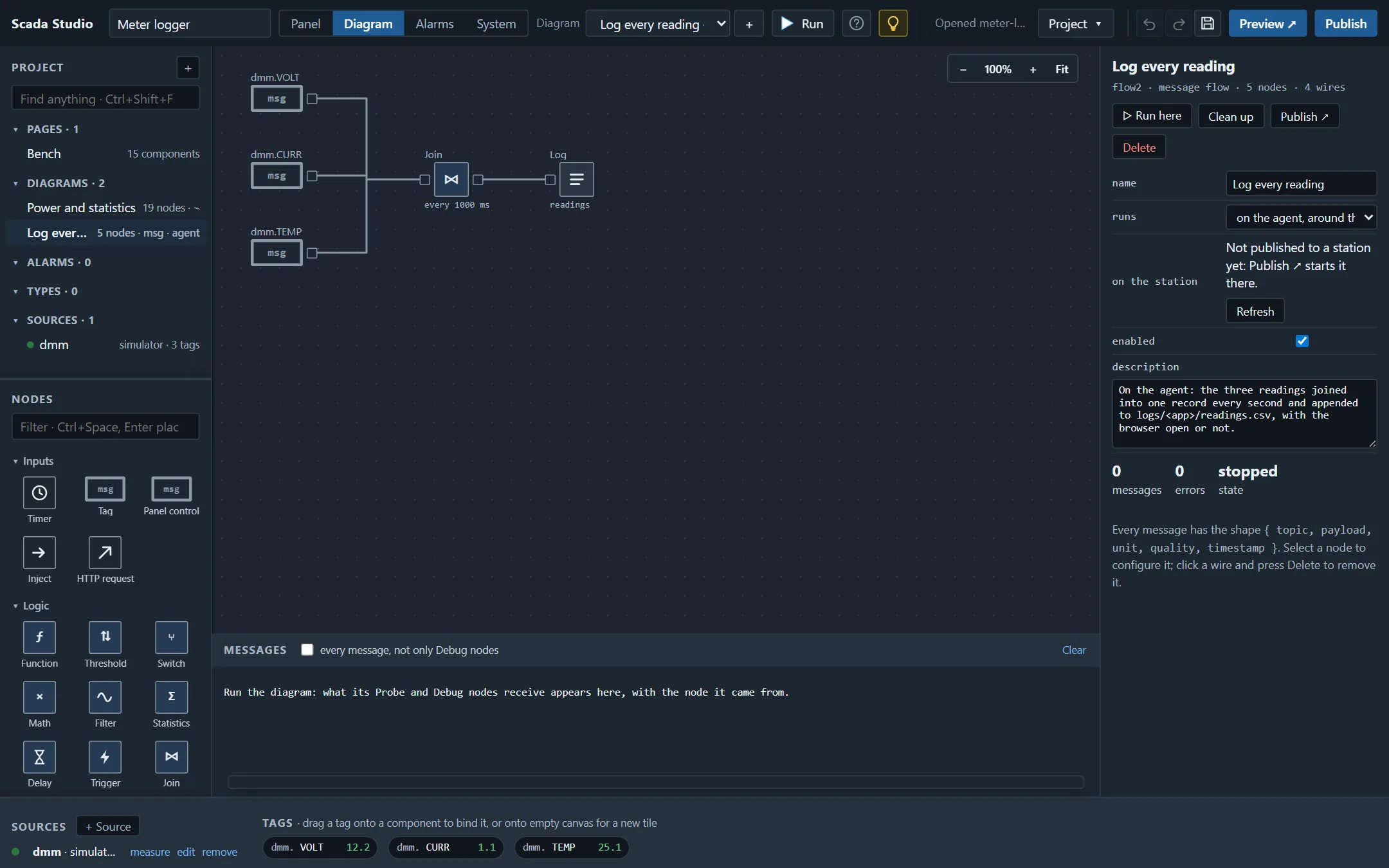Image resolution: width=1389 pixels, height=868 pixels.
Task: Click the Join node on canvas
Action: pos(451,179)
